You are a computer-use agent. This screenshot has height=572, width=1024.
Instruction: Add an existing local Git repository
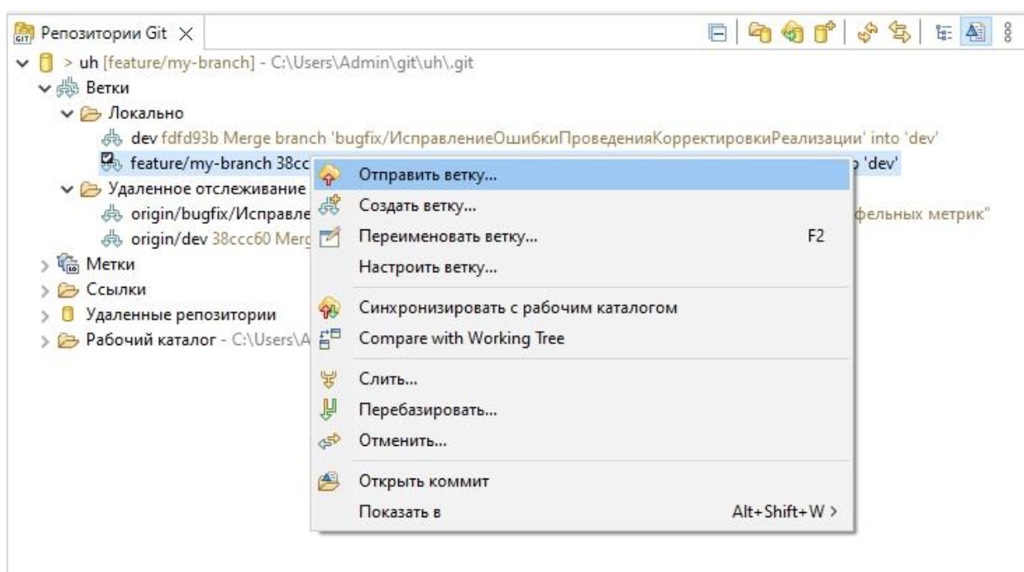760,33
